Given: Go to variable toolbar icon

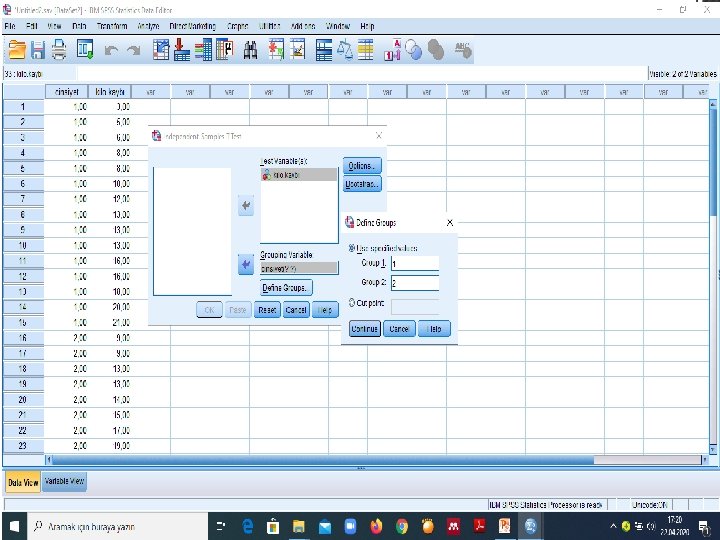Looking at the screenshot, I should point(182,50).
